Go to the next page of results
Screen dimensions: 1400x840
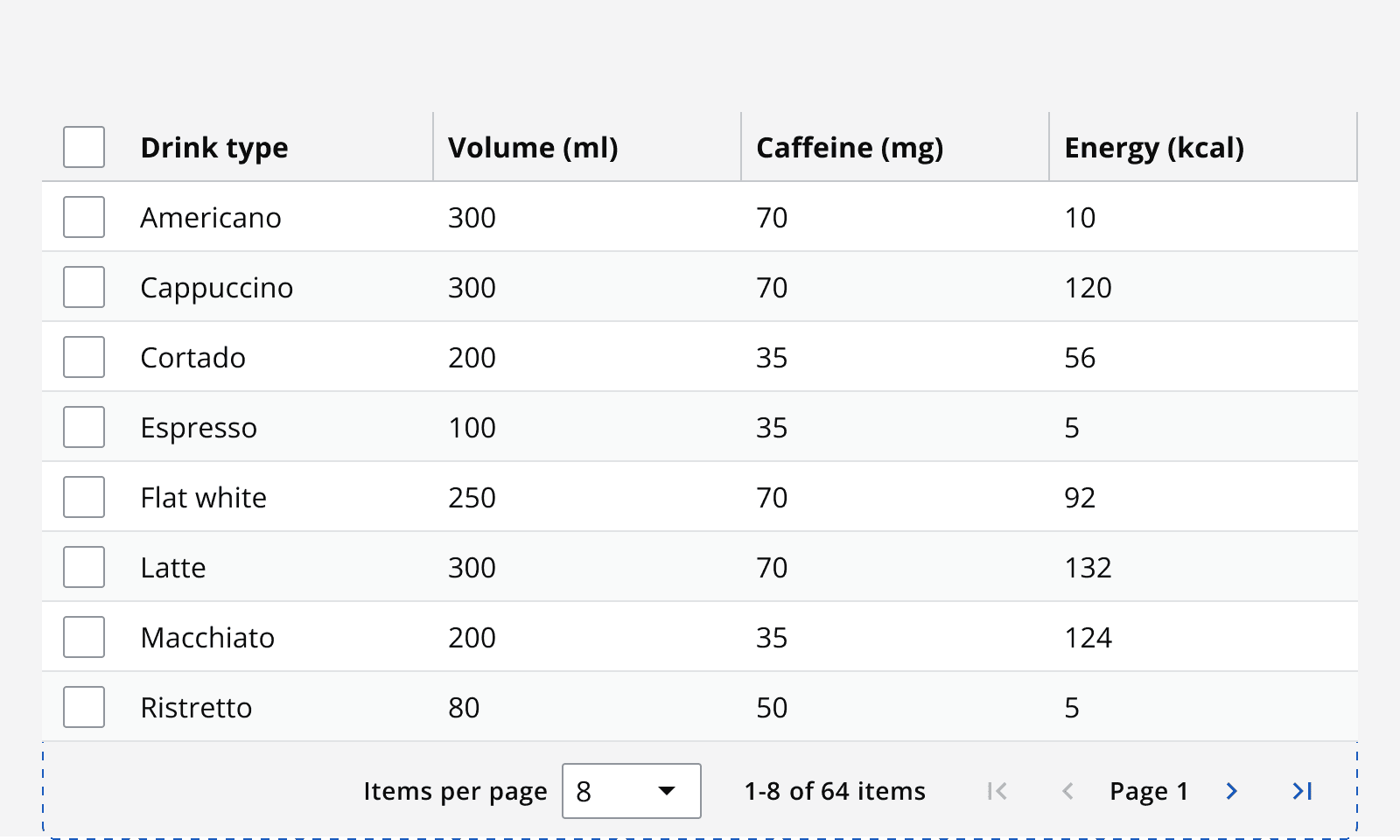tap(1231, 791)
